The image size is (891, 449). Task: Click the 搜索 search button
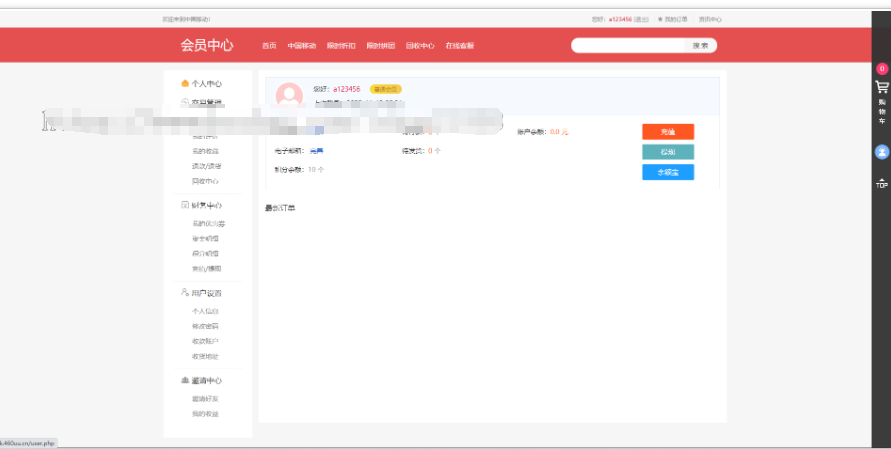click(700, 46)
